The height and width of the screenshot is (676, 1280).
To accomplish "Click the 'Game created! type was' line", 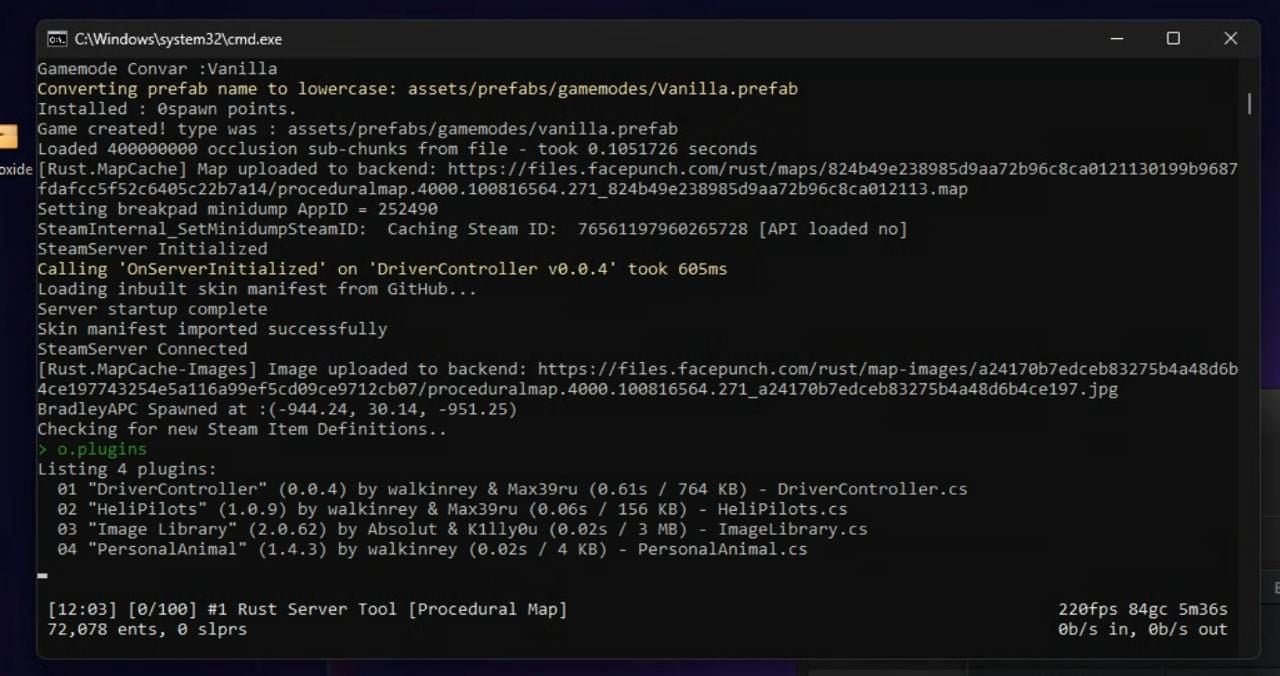I will [357, 129].
